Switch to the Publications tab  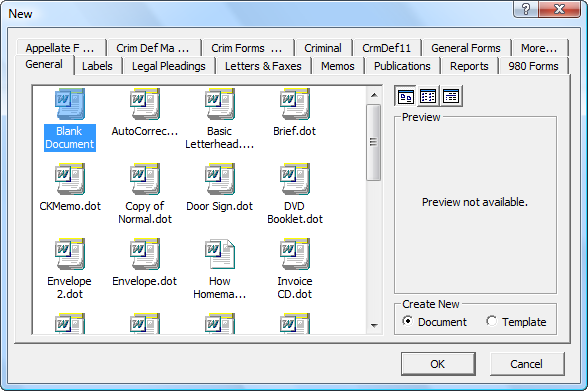coord(402,66)
